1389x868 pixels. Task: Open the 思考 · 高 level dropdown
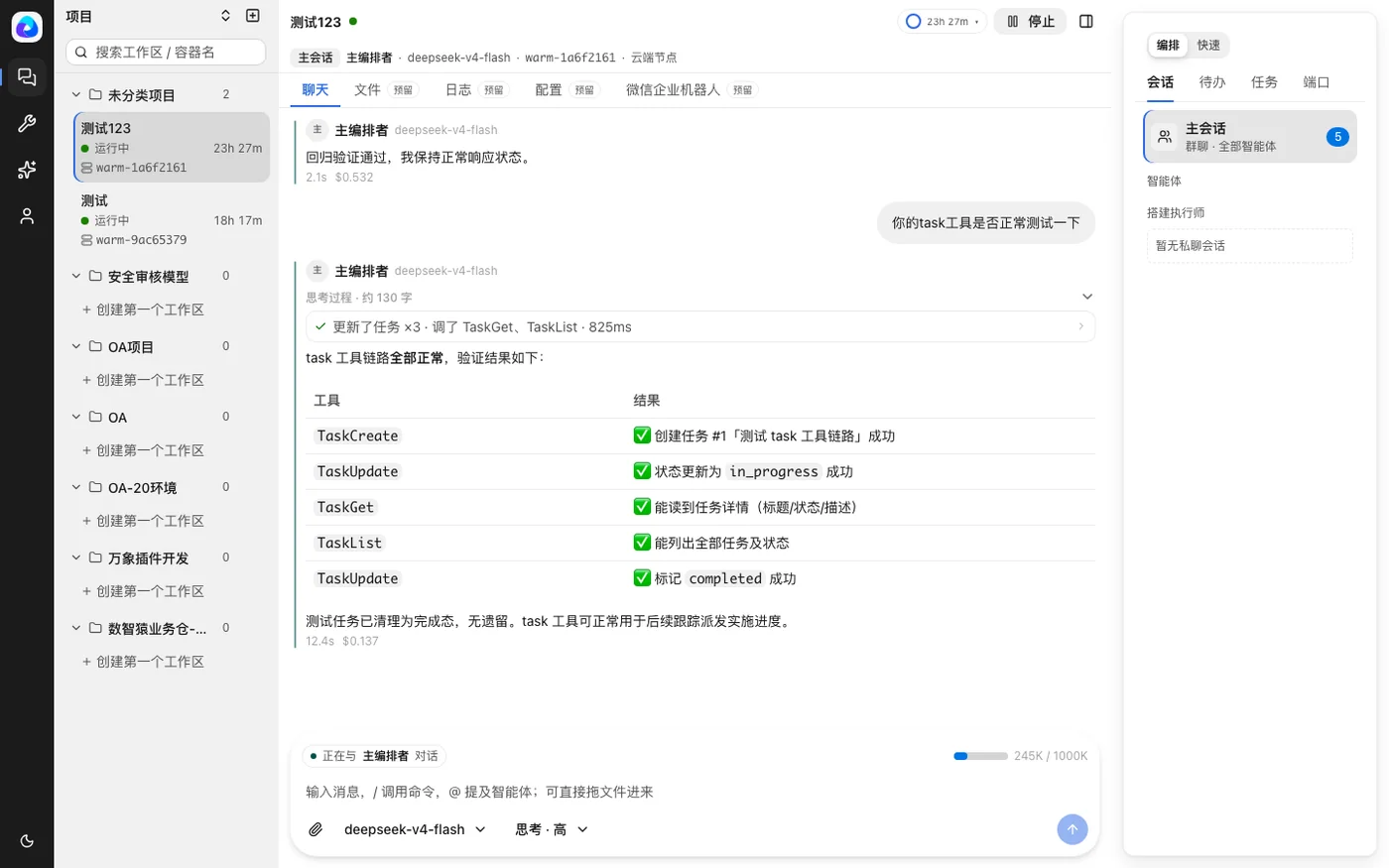(552, 829)
